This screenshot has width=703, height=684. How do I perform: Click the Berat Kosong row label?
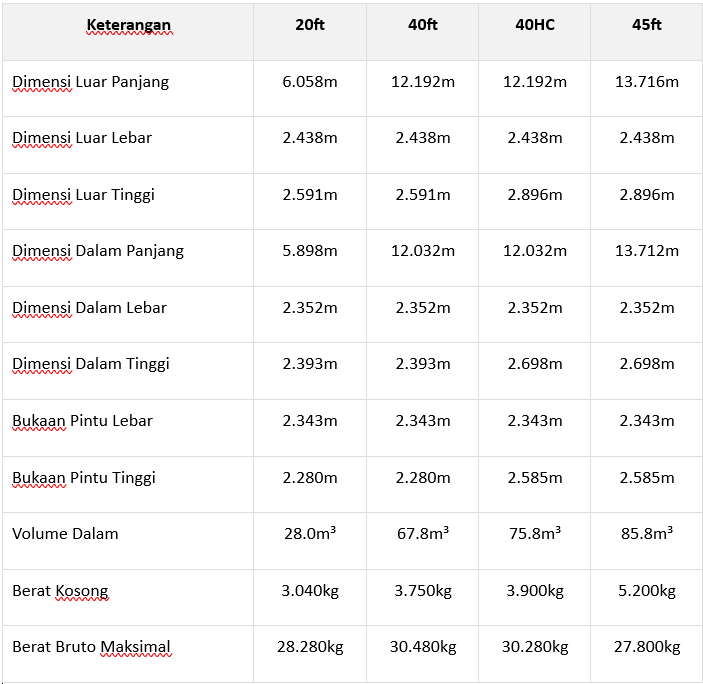pos(60,591)
